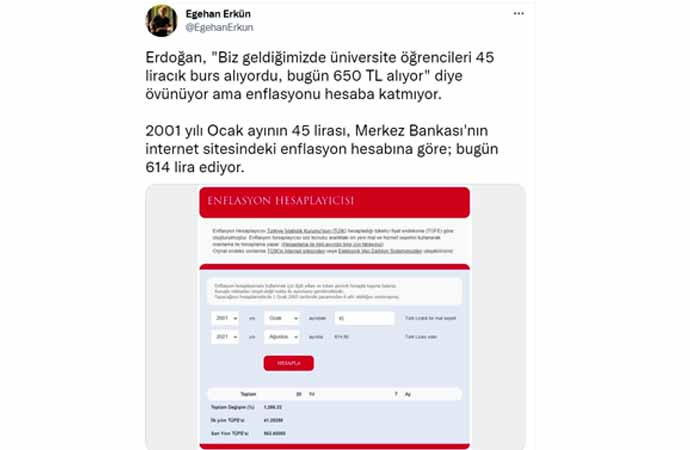Click the calculated result value 614
Image resolution: width=690 pixels, height=450 pixels.
[341, 337]
